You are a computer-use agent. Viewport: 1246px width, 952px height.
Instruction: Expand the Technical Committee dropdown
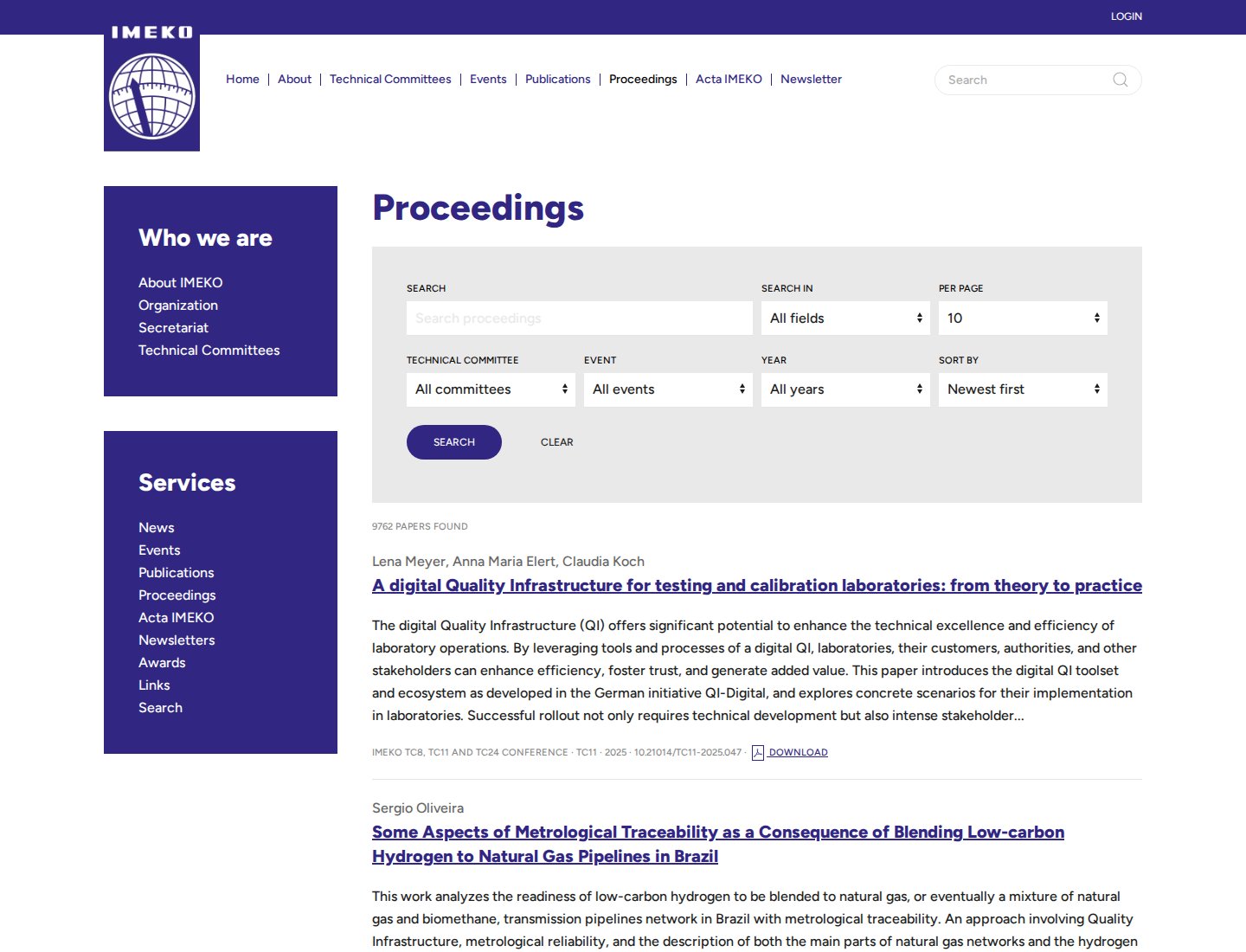click(x=491, y=389)
